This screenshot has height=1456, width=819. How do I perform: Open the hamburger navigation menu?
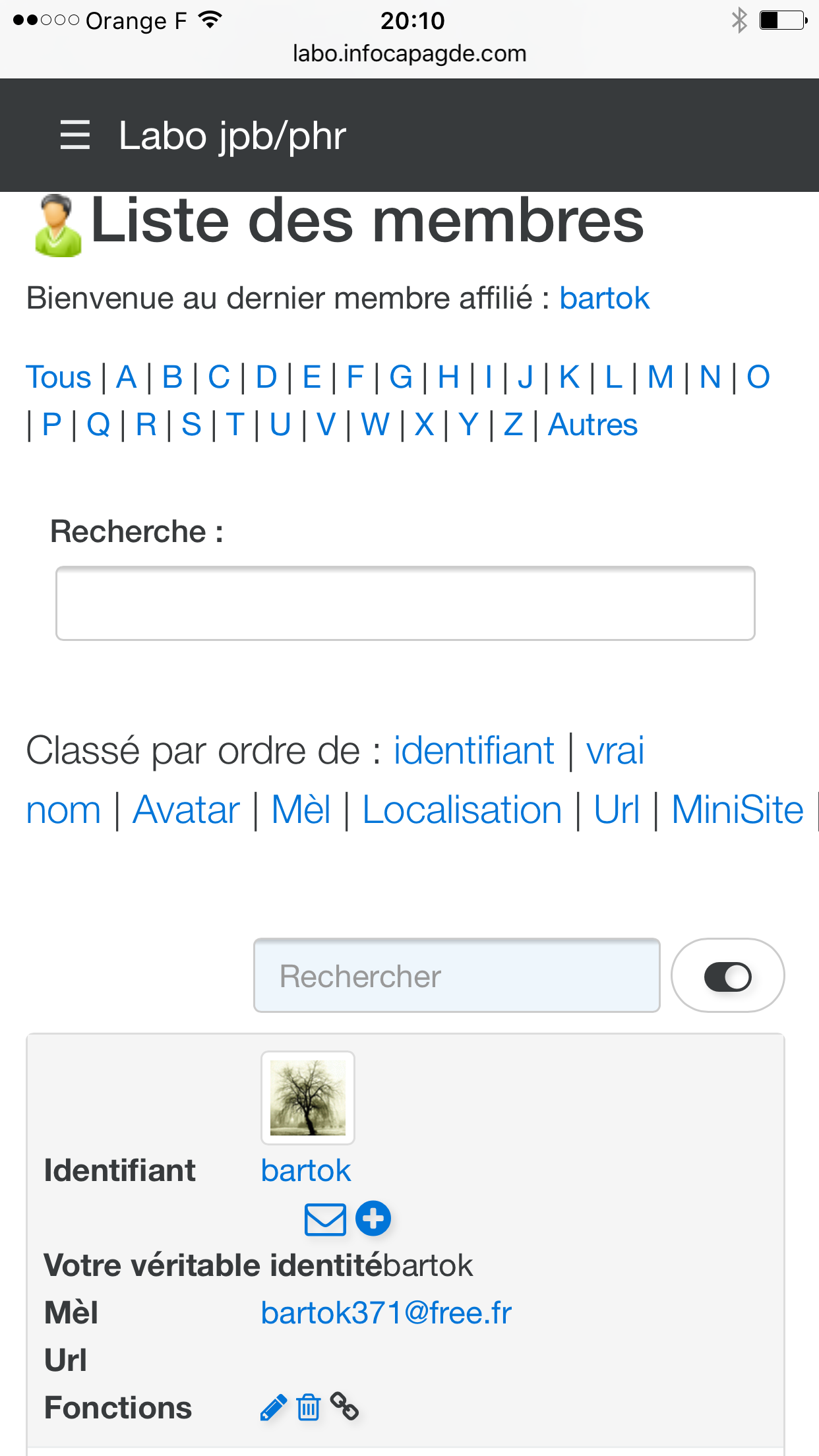[x=75, y=135]
